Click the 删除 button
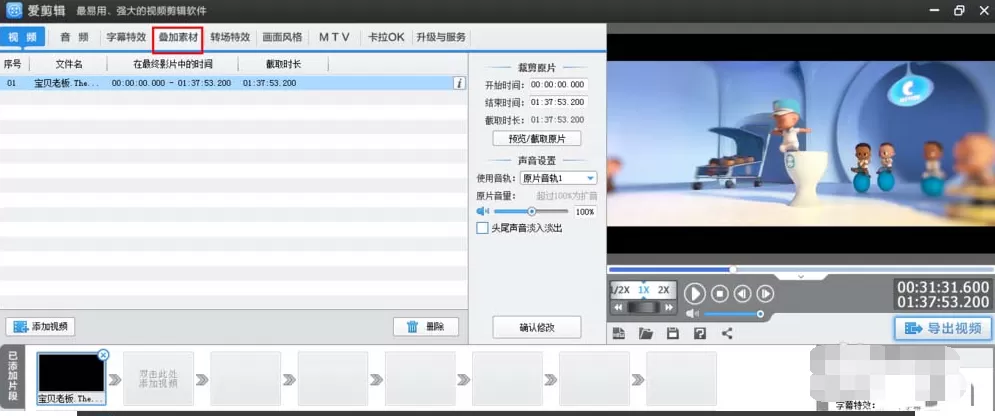This screenshot has width=995, height=416. click(426, 327)
